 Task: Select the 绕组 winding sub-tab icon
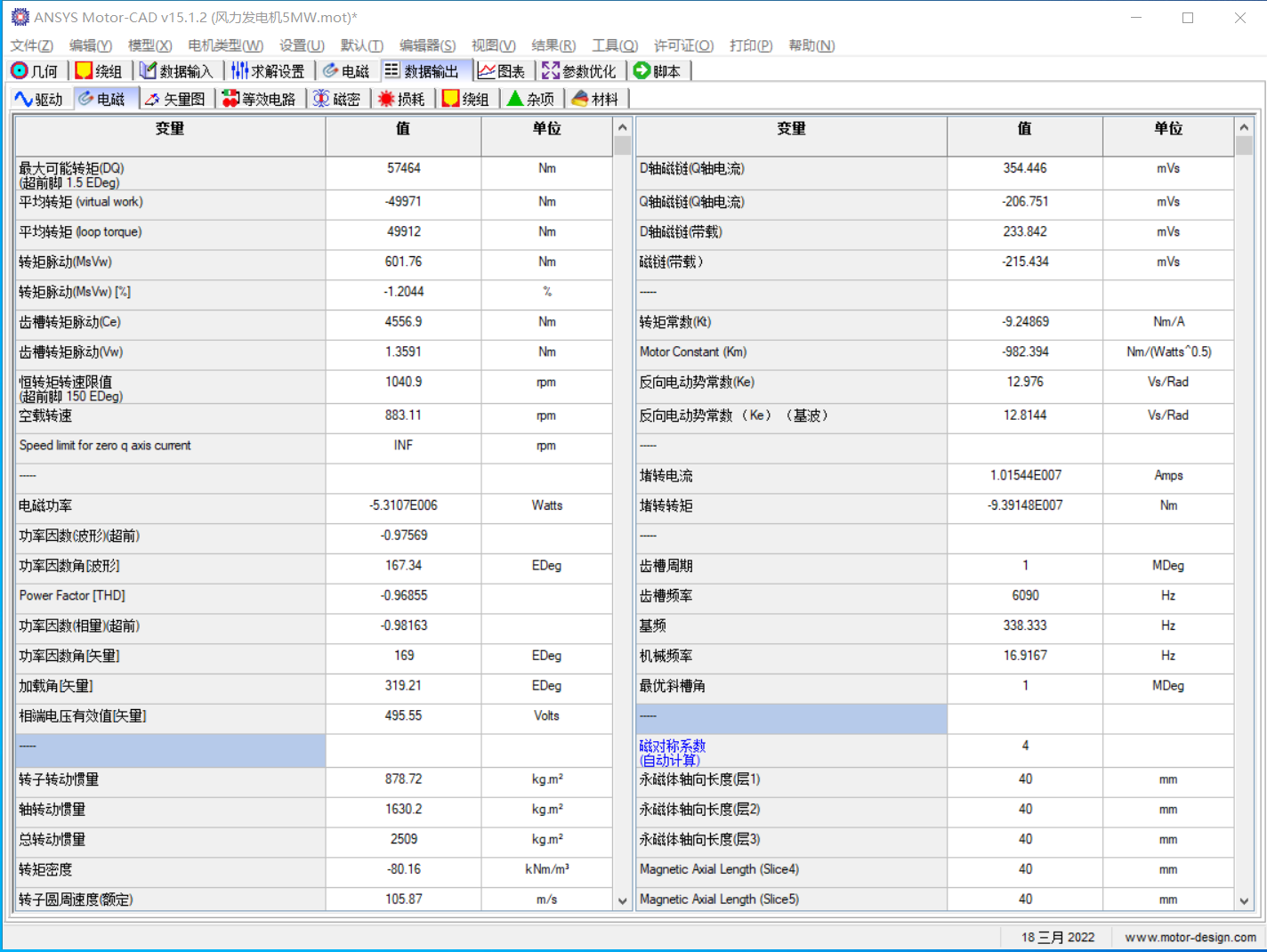point(451,99)
